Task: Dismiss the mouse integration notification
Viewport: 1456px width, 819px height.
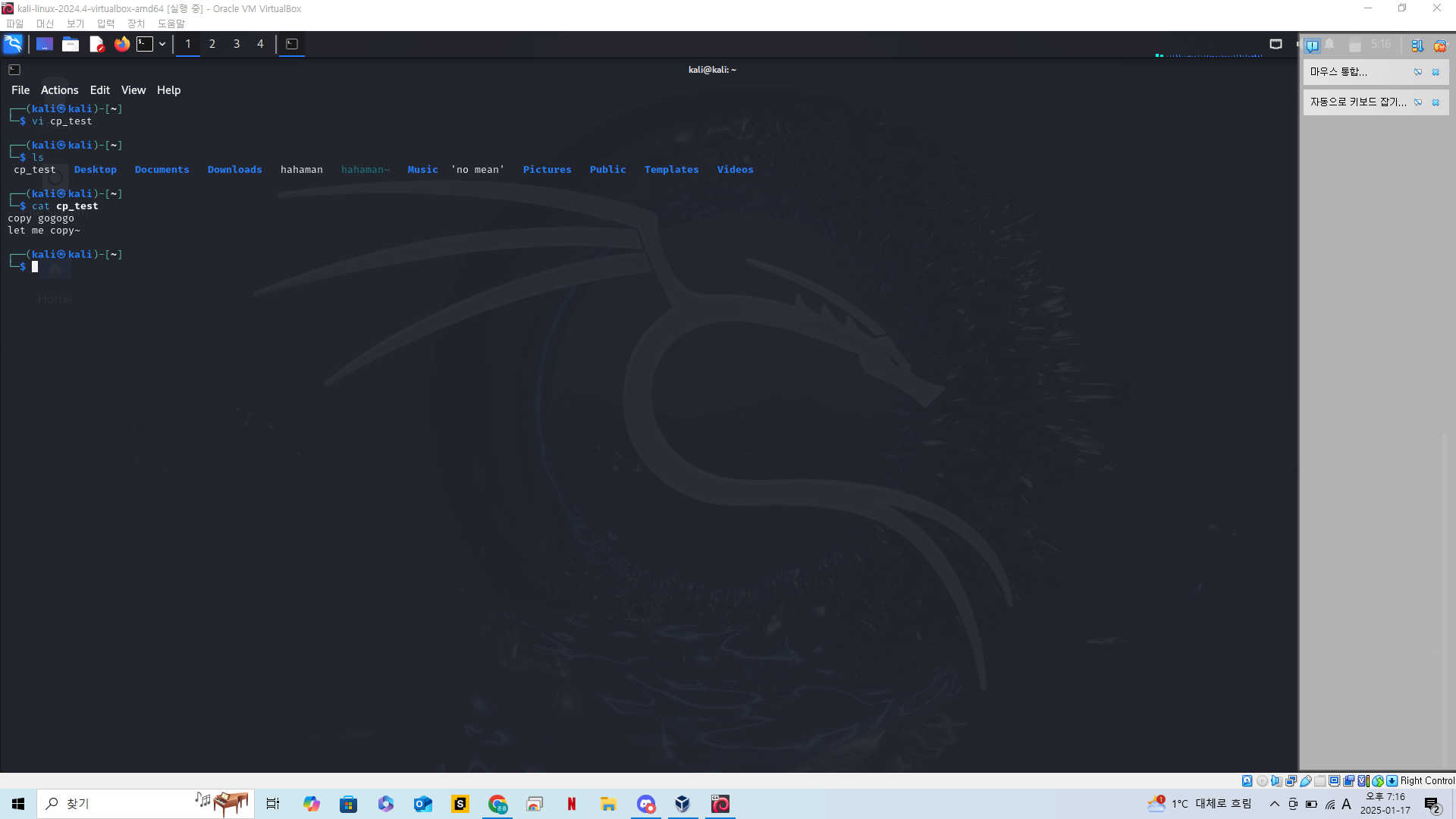Action: [1436, 72]
